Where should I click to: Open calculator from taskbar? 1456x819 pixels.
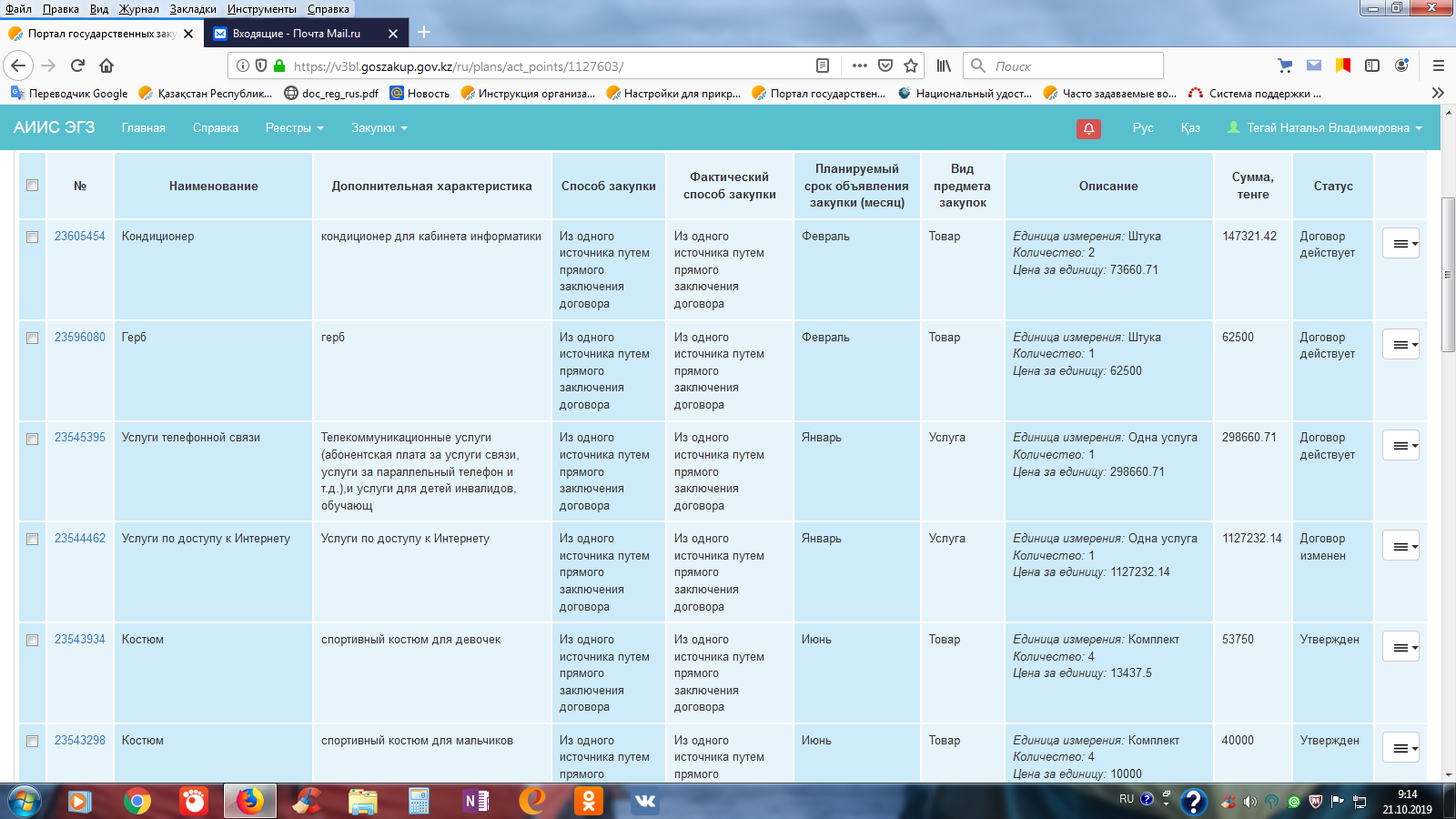coord(420,801)
